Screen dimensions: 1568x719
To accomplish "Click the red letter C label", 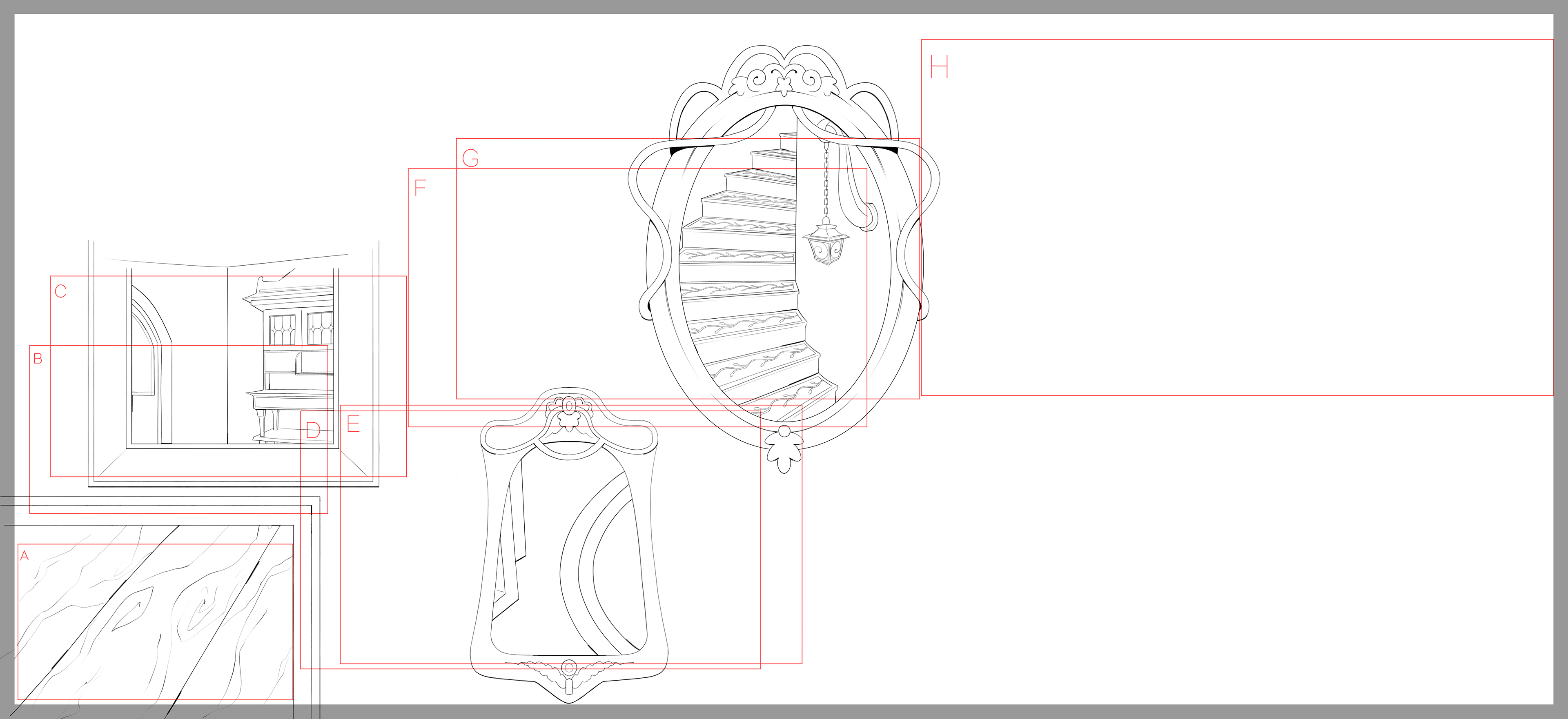I will click(x=60, y=291).
